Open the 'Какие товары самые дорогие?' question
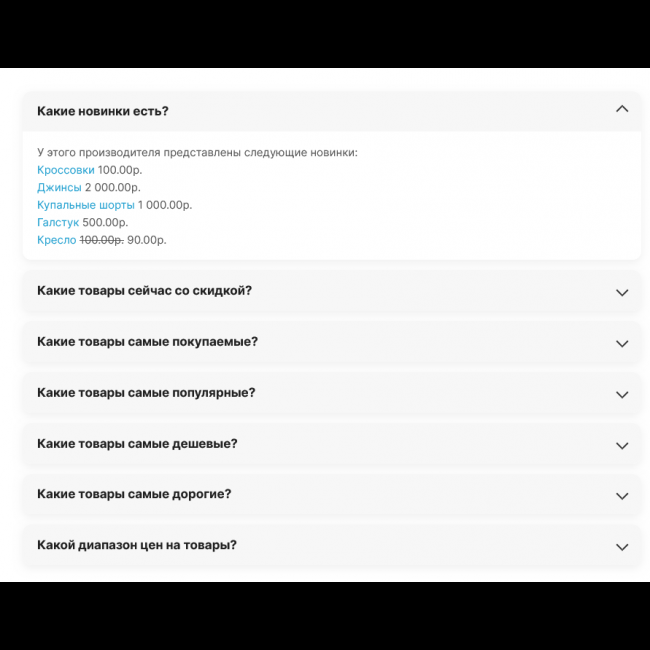The image size is (650, 650). tap(134, 494)
